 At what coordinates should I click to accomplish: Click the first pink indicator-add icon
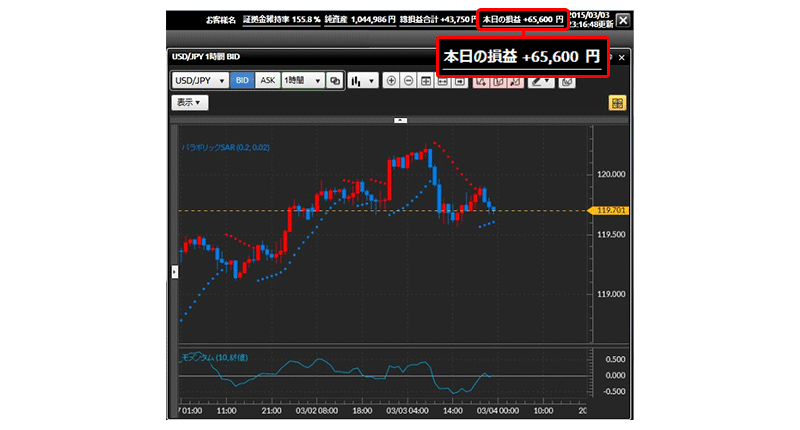[x=481, y=82]
